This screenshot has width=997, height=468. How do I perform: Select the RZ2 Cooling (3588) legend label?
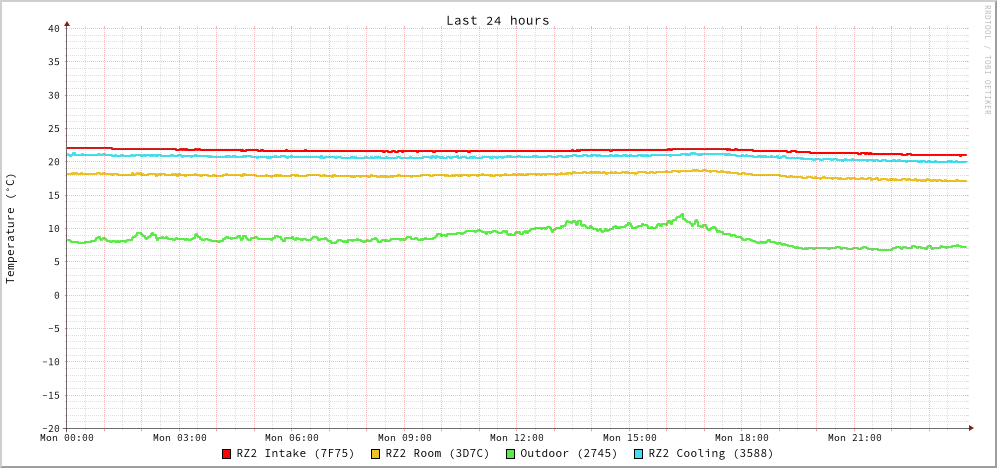[710, 454]
